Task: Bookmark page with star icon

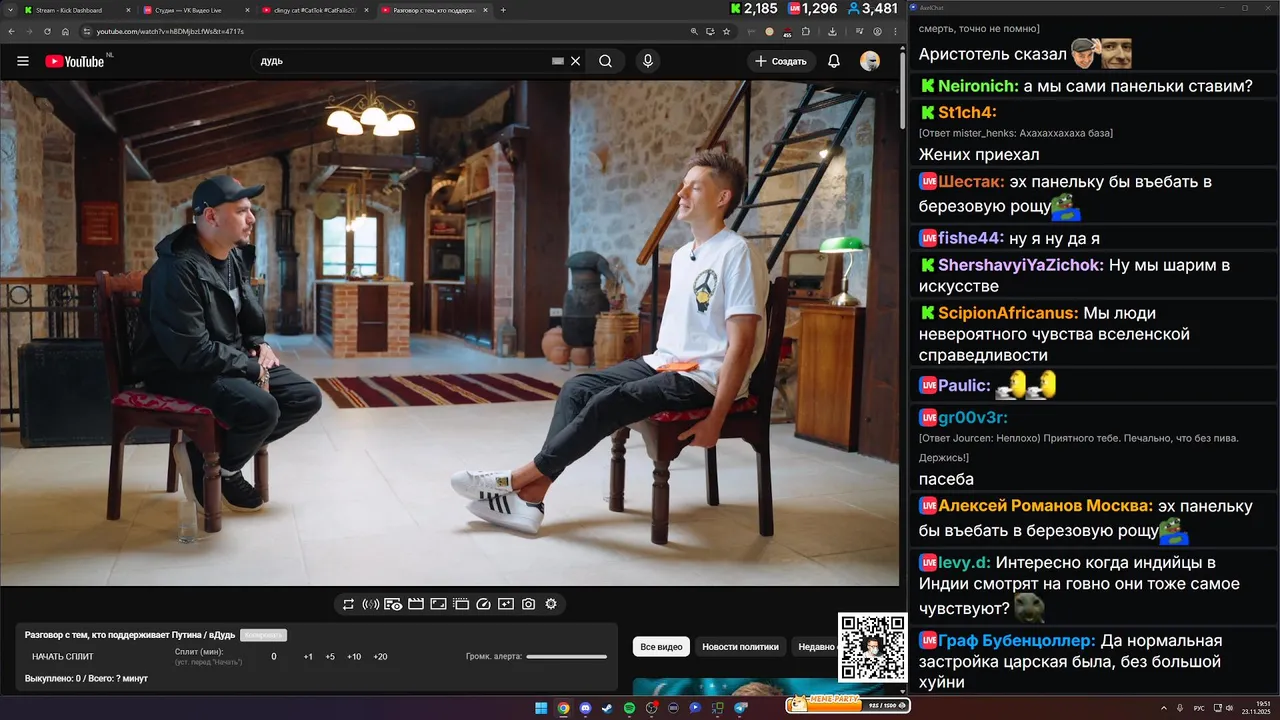Action: [x=726, y=31]
